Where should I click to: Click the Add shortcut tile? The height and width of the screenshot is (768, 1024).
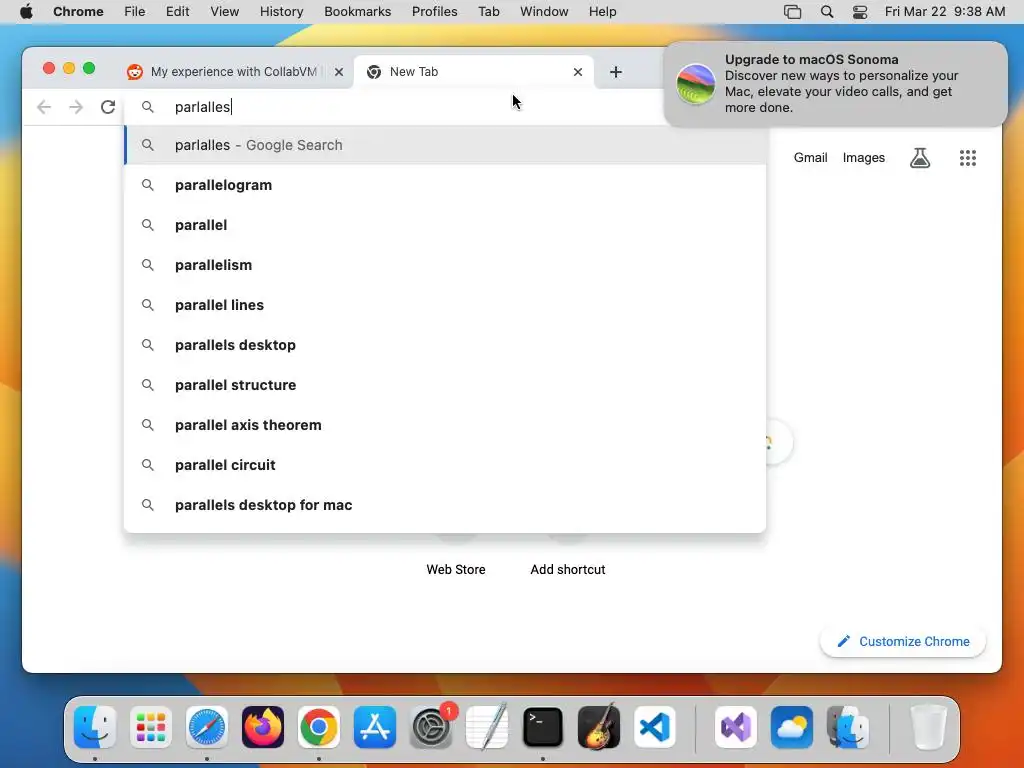tap(568, 569)
